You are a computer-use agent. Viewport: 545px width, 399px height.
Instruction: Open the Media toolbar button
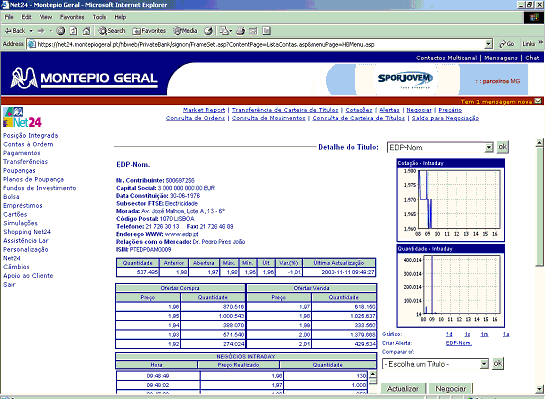pyautogui.click(x=185, y=31)
